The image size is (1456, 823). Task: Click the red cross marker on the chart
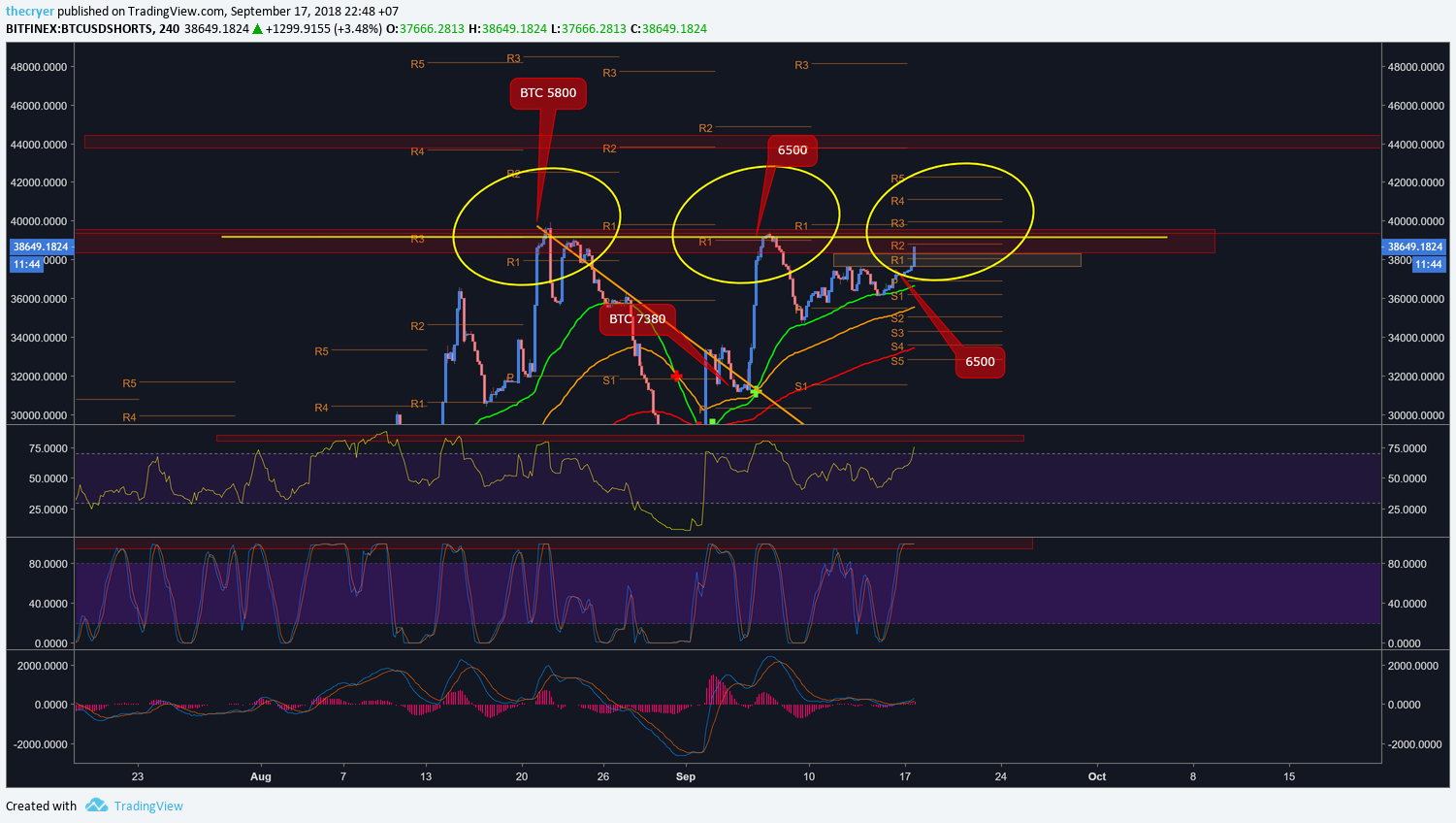pyautogui.click(x=676, y=377)
